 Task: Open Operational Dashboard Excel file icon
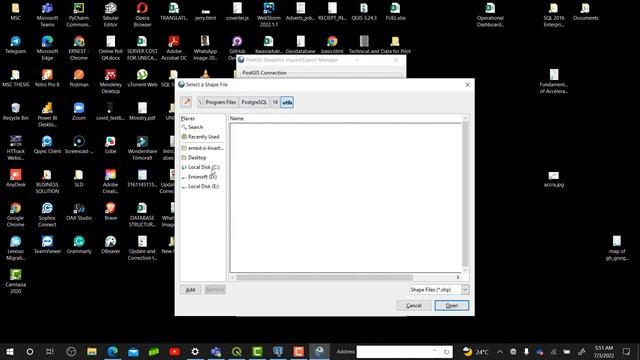coord(490,14)
